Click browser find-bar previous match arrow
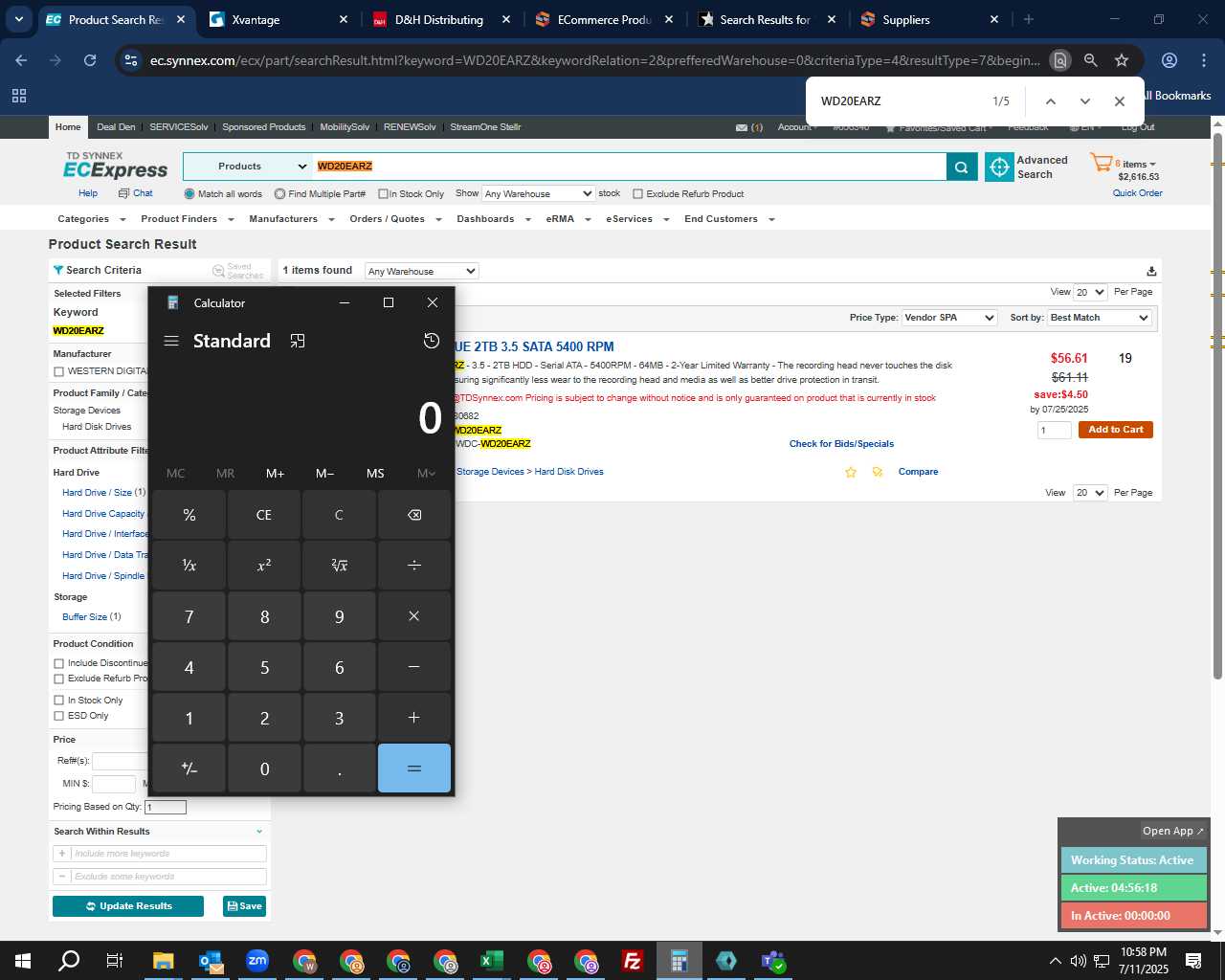The image size is (1225, 980). (x=1050, y=101)
